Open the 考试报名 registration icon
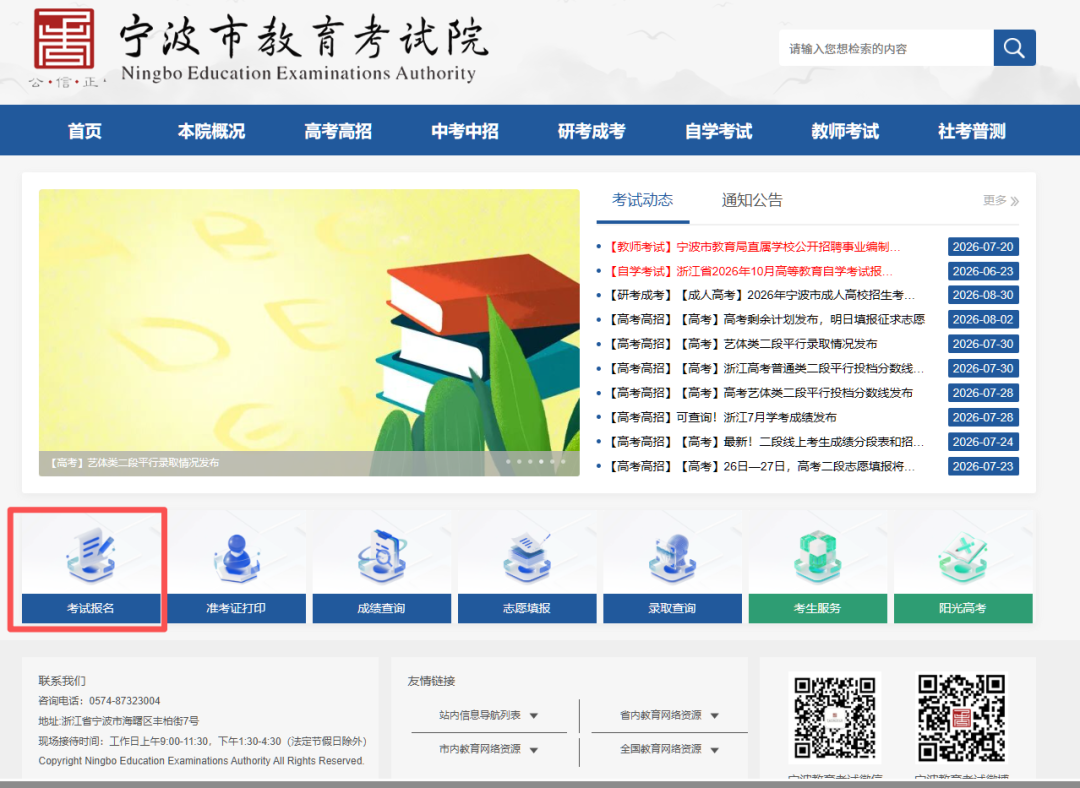Screen dimensions: 1080x788 click(x=91, y=555)
